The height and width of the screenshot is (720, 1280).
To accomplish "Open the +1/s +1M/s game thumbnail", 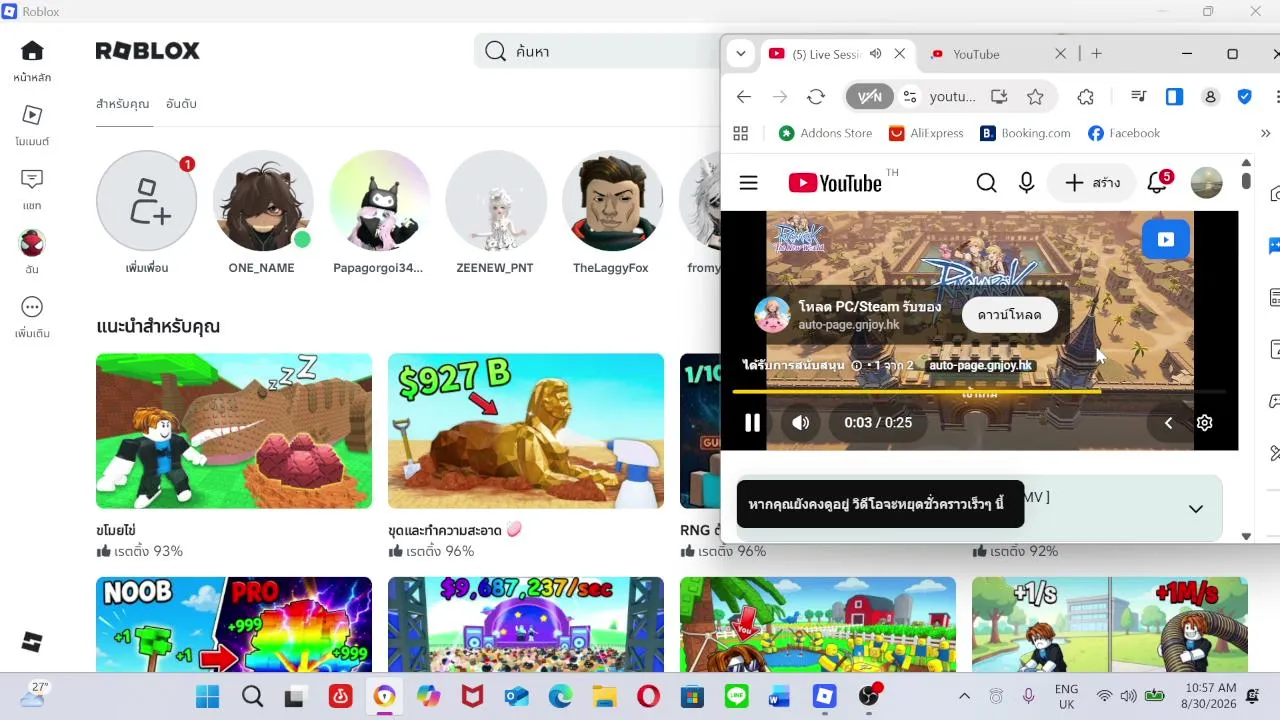I will [1110, 625].
